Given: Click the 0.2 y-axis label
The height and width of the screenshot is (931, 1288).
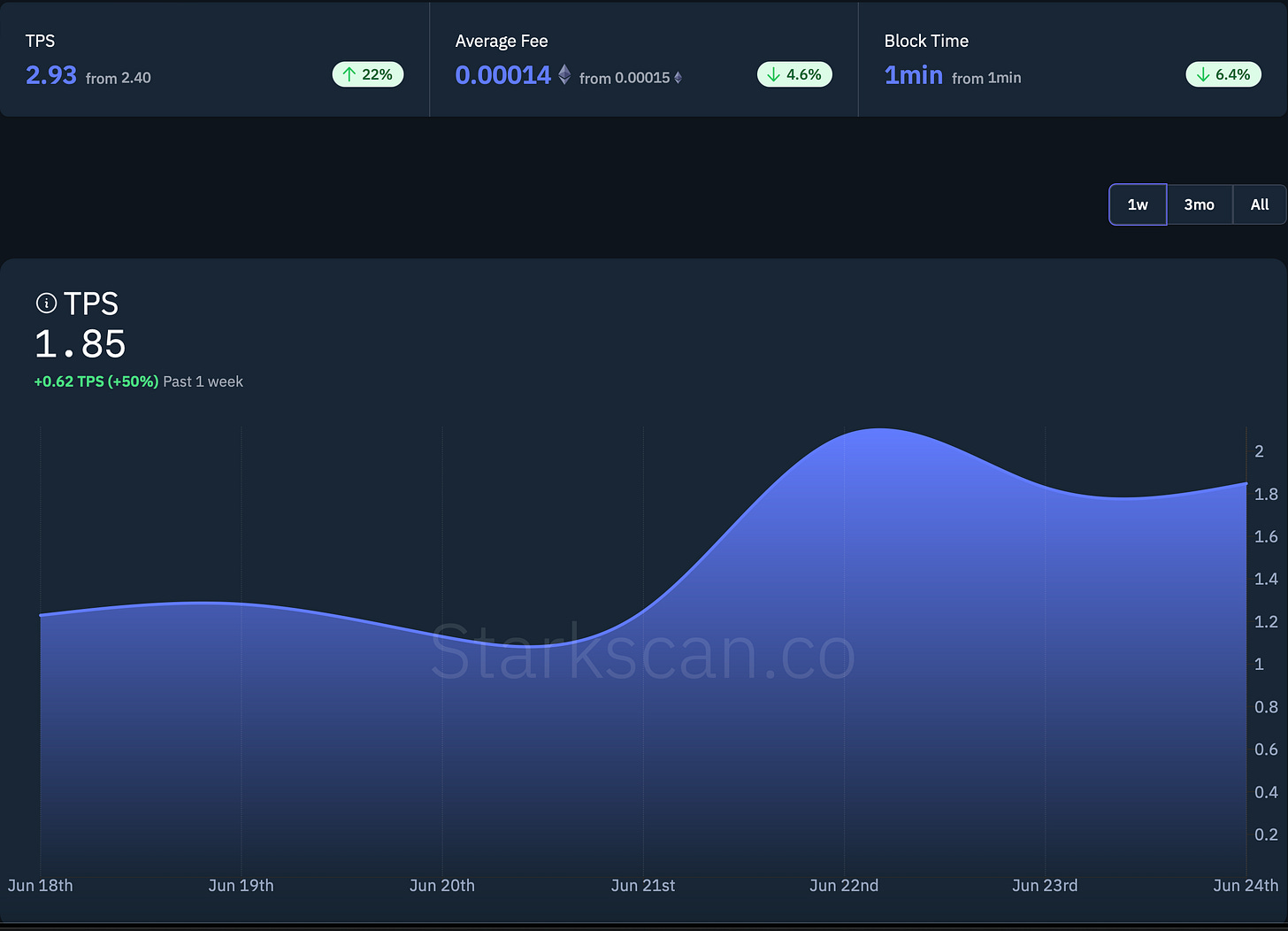Looking at the screenshot, I should click(x=1266, y=835).
